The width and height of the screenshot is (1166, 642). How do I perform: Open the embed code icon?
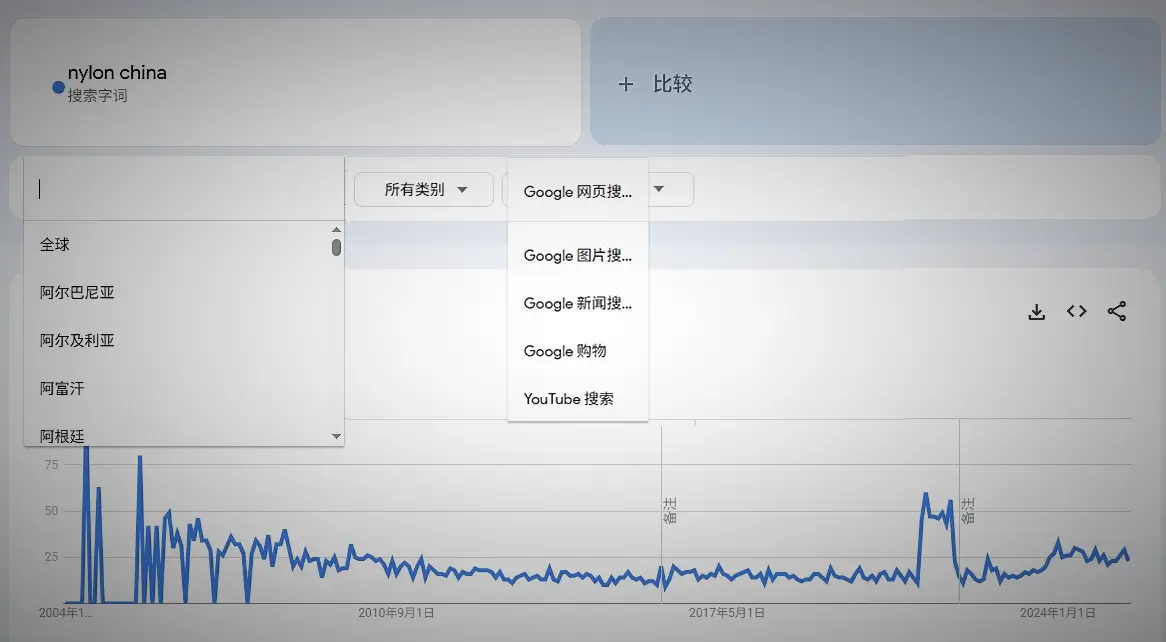point(1077,311)
